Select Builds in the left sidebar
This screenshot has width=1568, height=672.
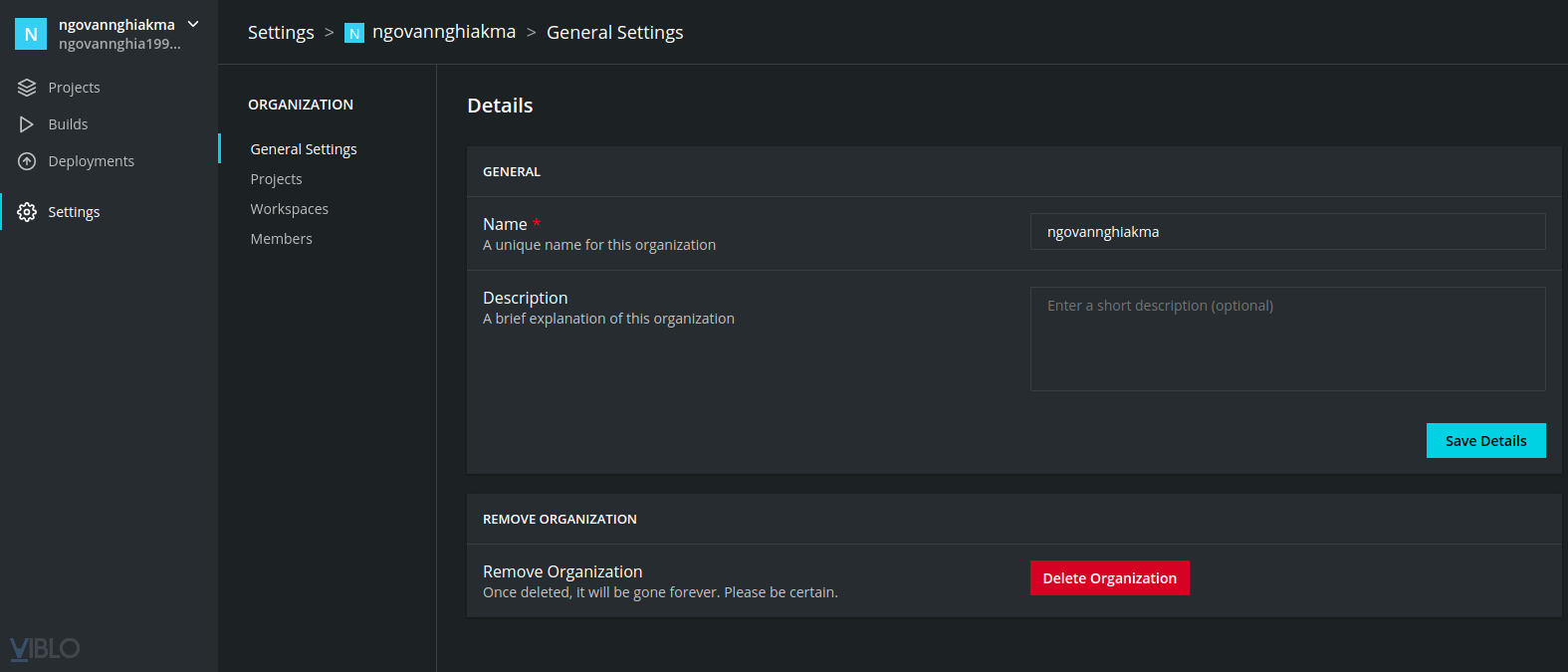pos(68,124)
